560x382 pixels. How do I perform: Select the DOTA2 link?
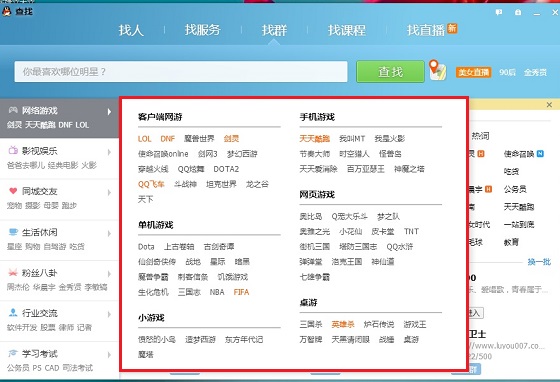226,169
